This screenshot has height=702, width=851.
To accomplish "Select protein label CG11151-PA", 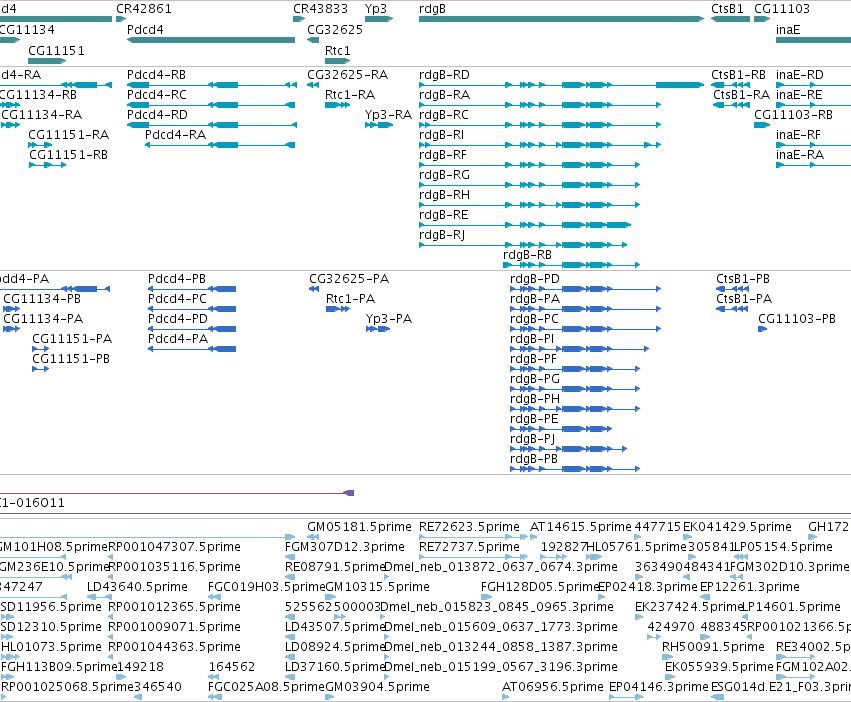I will pyautogui.click(x=72, y=339).
